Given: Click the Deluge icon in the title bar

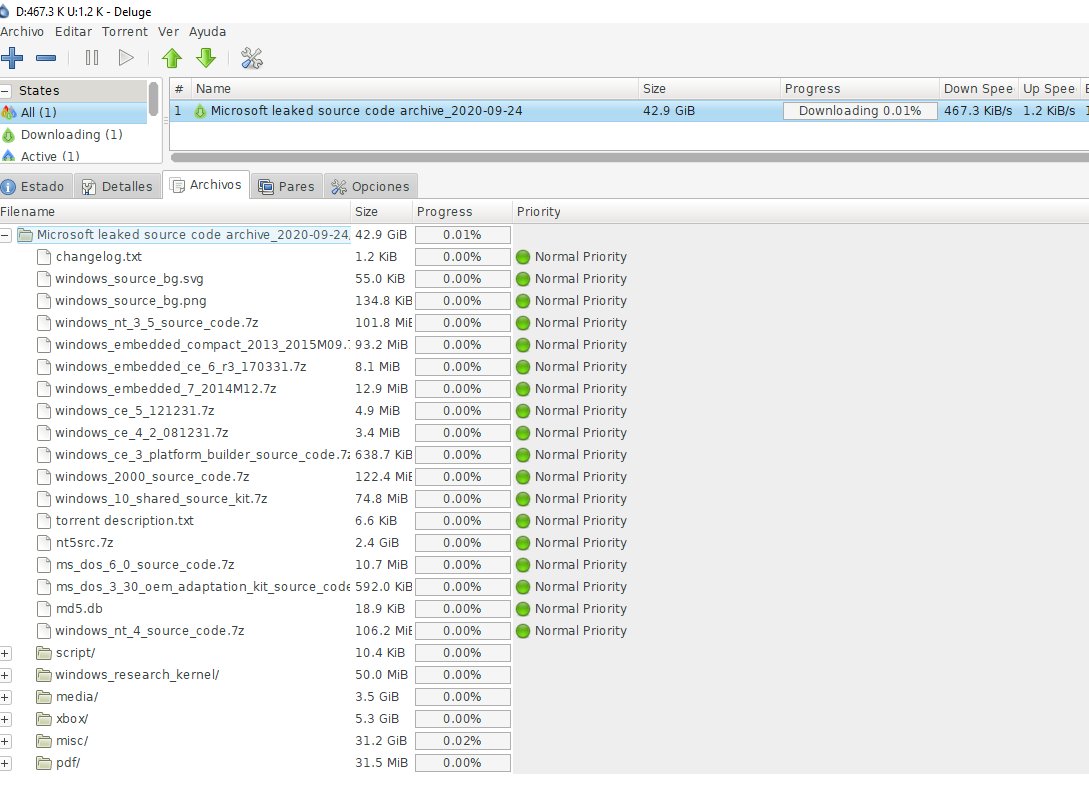Looking at the screenshot, I should (5, 11).
